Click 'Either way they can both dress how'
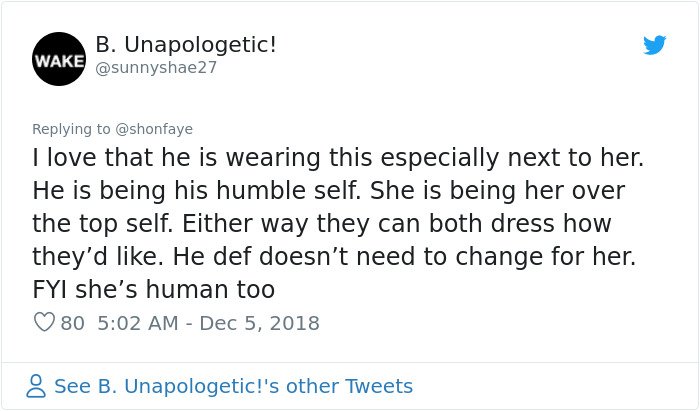 [x=396, y=224]
